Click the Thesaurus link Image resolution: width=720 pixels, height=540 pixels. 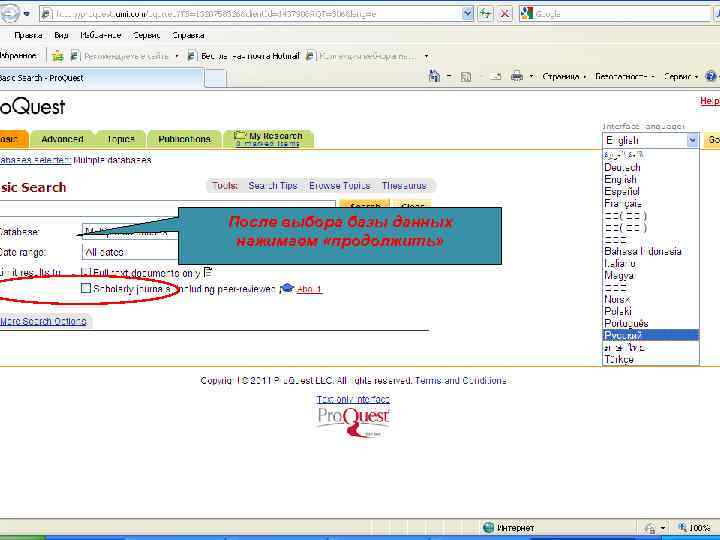[404, 186]
